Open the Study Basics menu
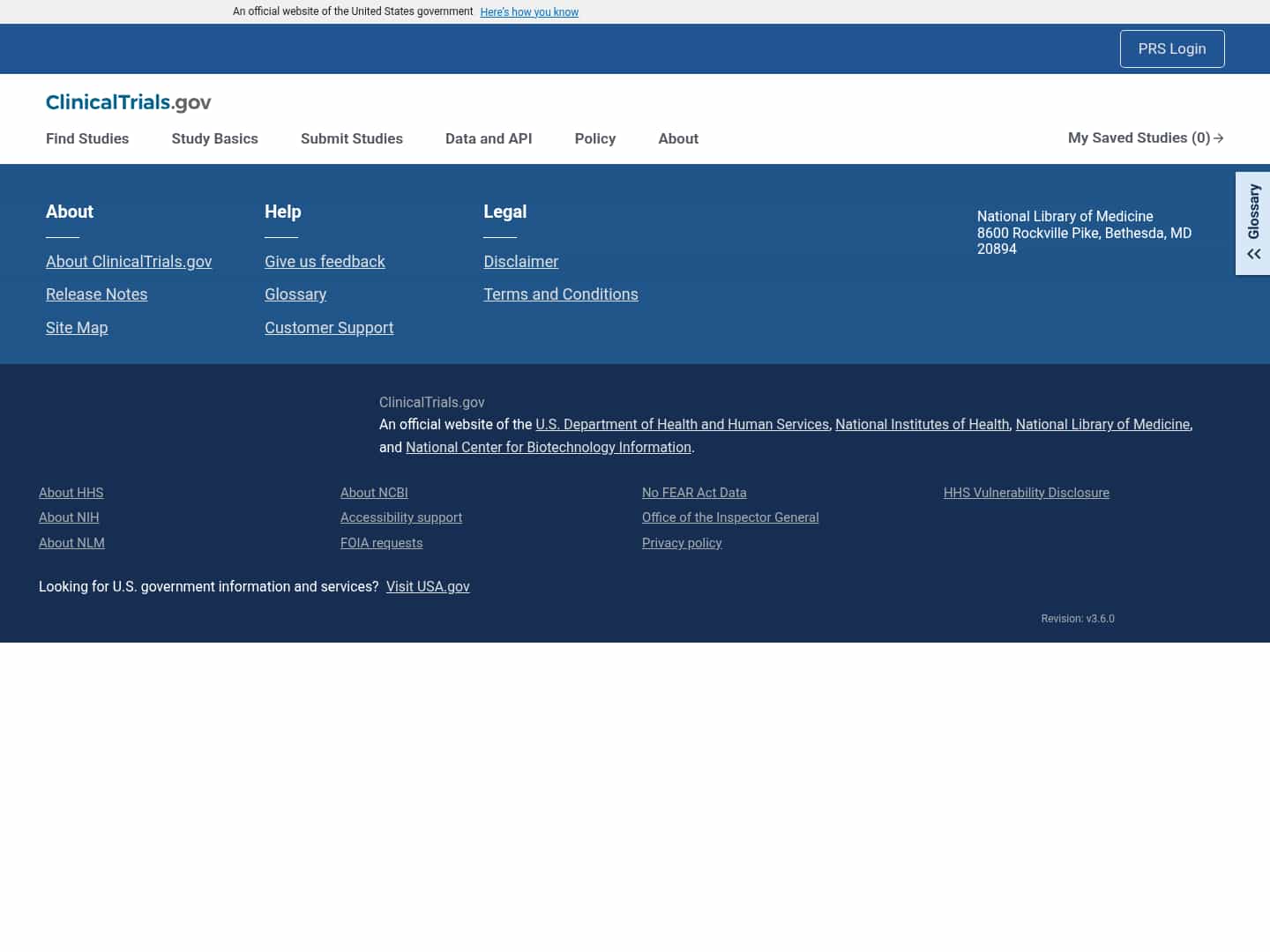The width and height of the screenshot is (1270, 952). (214, 138)
